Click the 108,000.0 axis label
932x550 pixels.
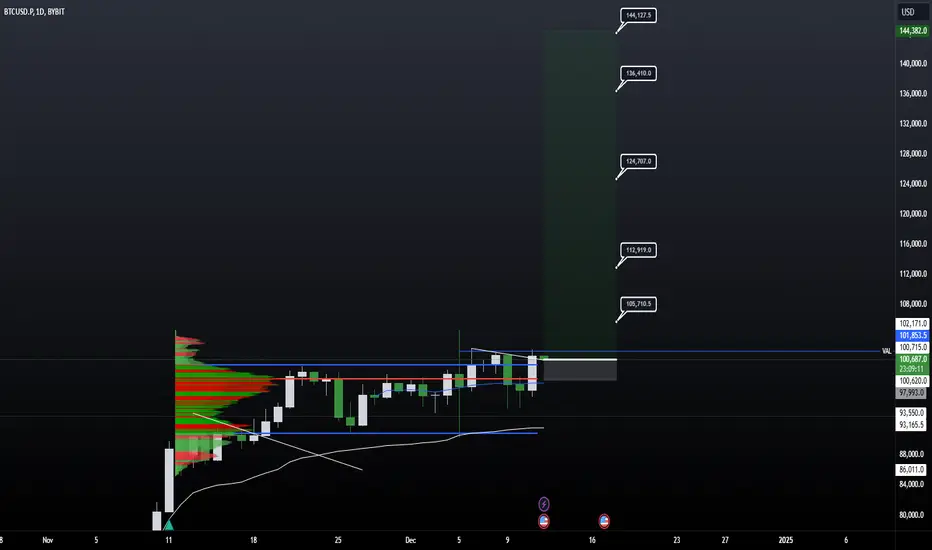click(913, 304)
